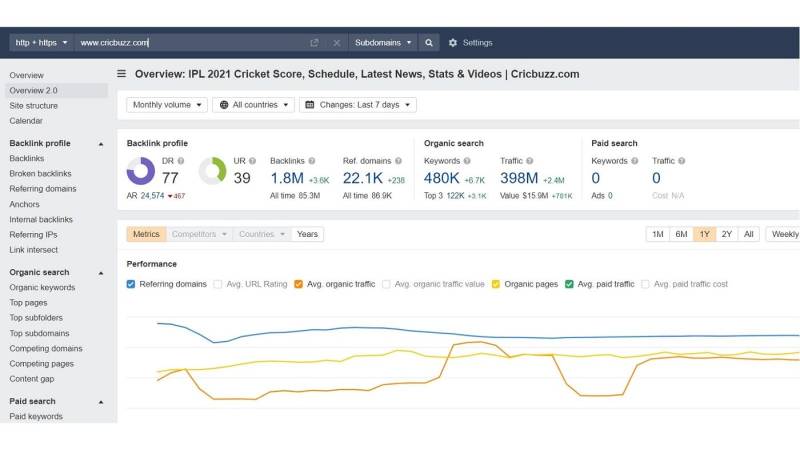This screenshot has width=800, height=450.
Task: Toggle Referring domains checkbox
Action: coord(131,284)
